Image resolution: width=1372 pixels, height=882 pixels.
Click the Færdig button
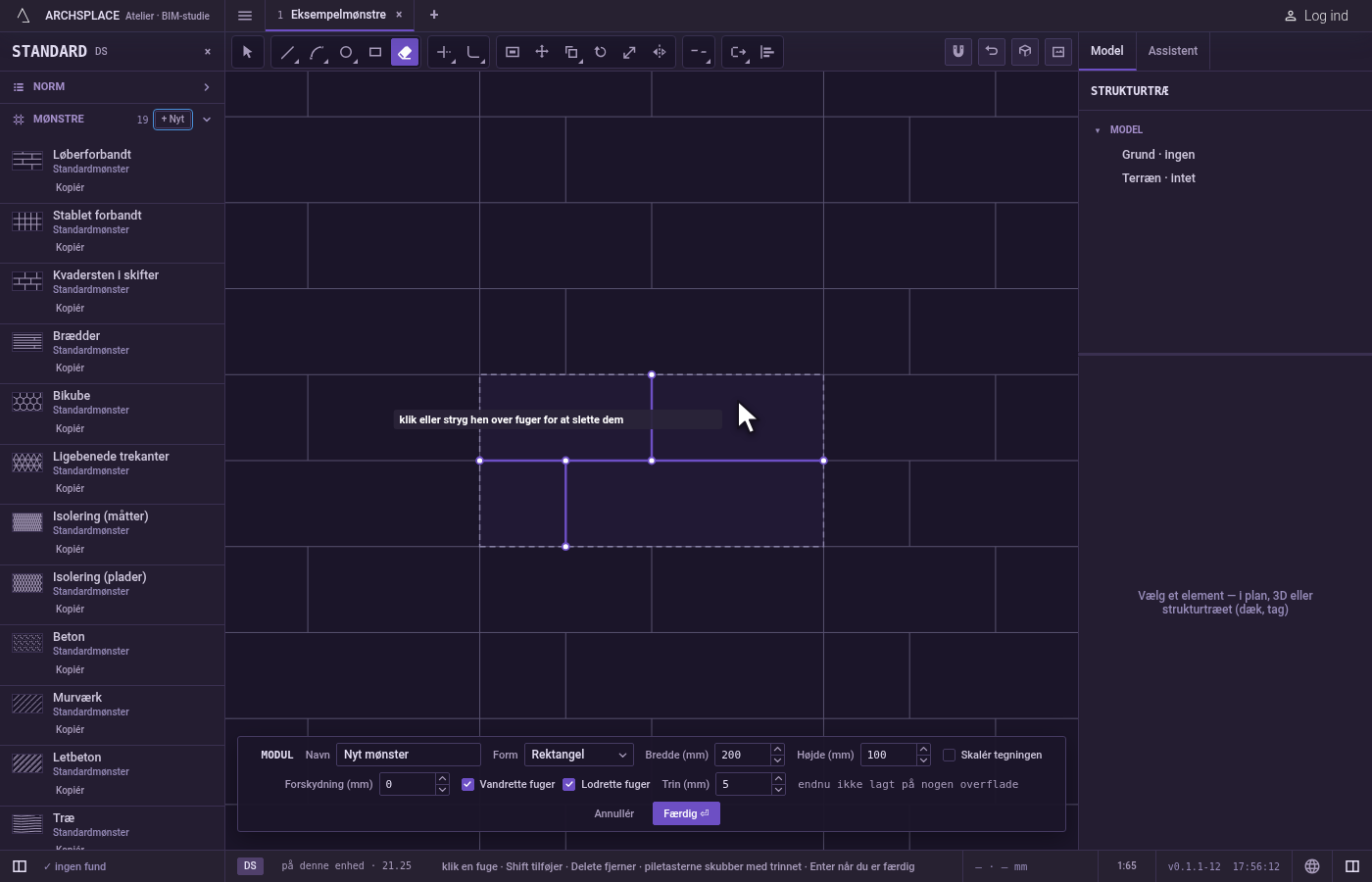pyautogui.click(x=686, y=813)
